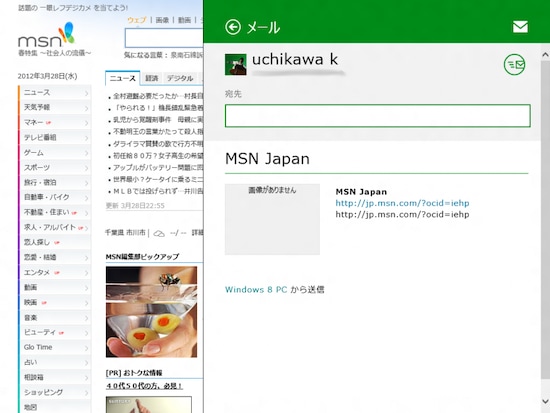Expand 映画 sidebar chevron
Screen dimensions: 550x413
pyautogui.click(x=86, y=303)
